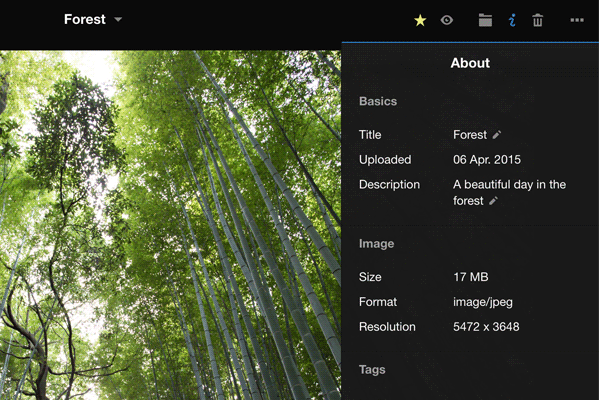Click the Image section header
The width and height of the screenshot is (600, 400).
click(x=377, y=244)
